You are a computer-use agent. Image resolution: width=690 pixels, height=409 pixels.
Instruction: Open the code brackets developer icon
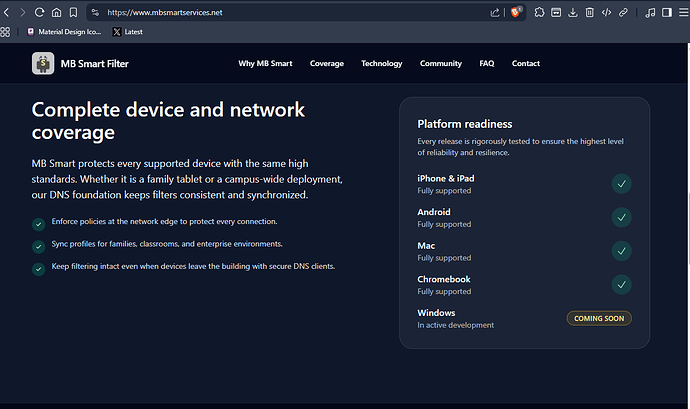click(x=606, y=12)
